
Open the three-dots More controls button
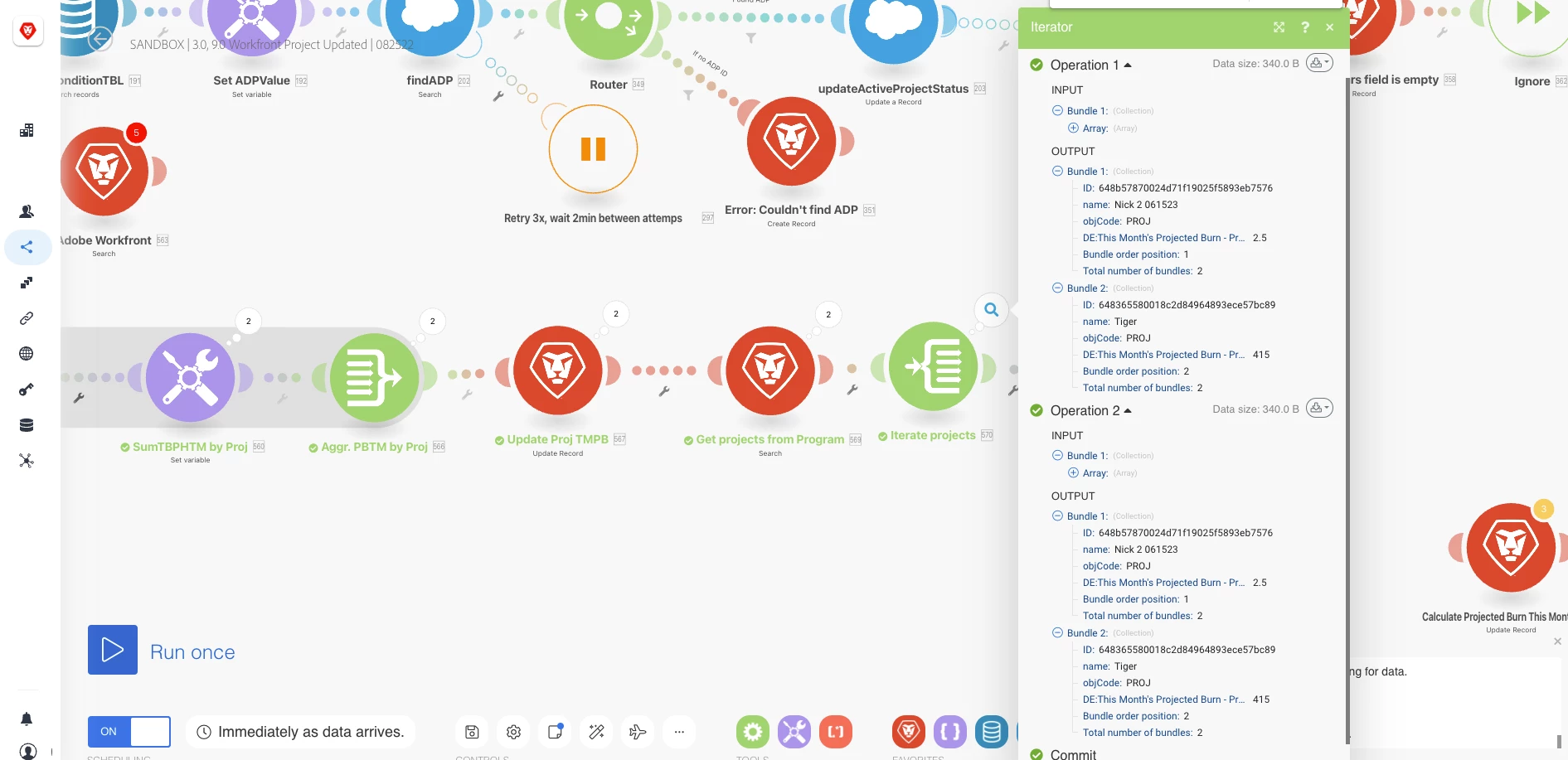coord(679,732)
